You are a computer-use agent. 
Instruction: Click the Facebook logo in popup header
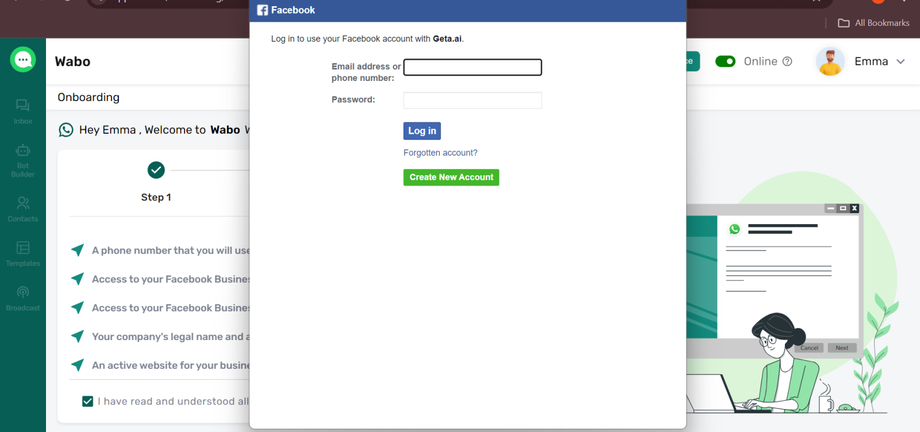263,10
